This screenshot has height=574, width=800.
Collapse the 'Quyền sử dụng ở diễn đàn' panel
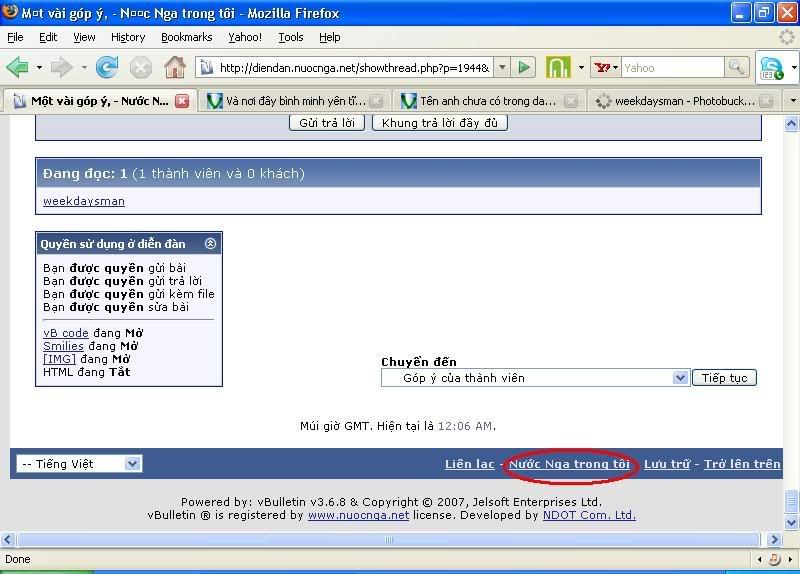pyautogui.click(x=210, y=243)
